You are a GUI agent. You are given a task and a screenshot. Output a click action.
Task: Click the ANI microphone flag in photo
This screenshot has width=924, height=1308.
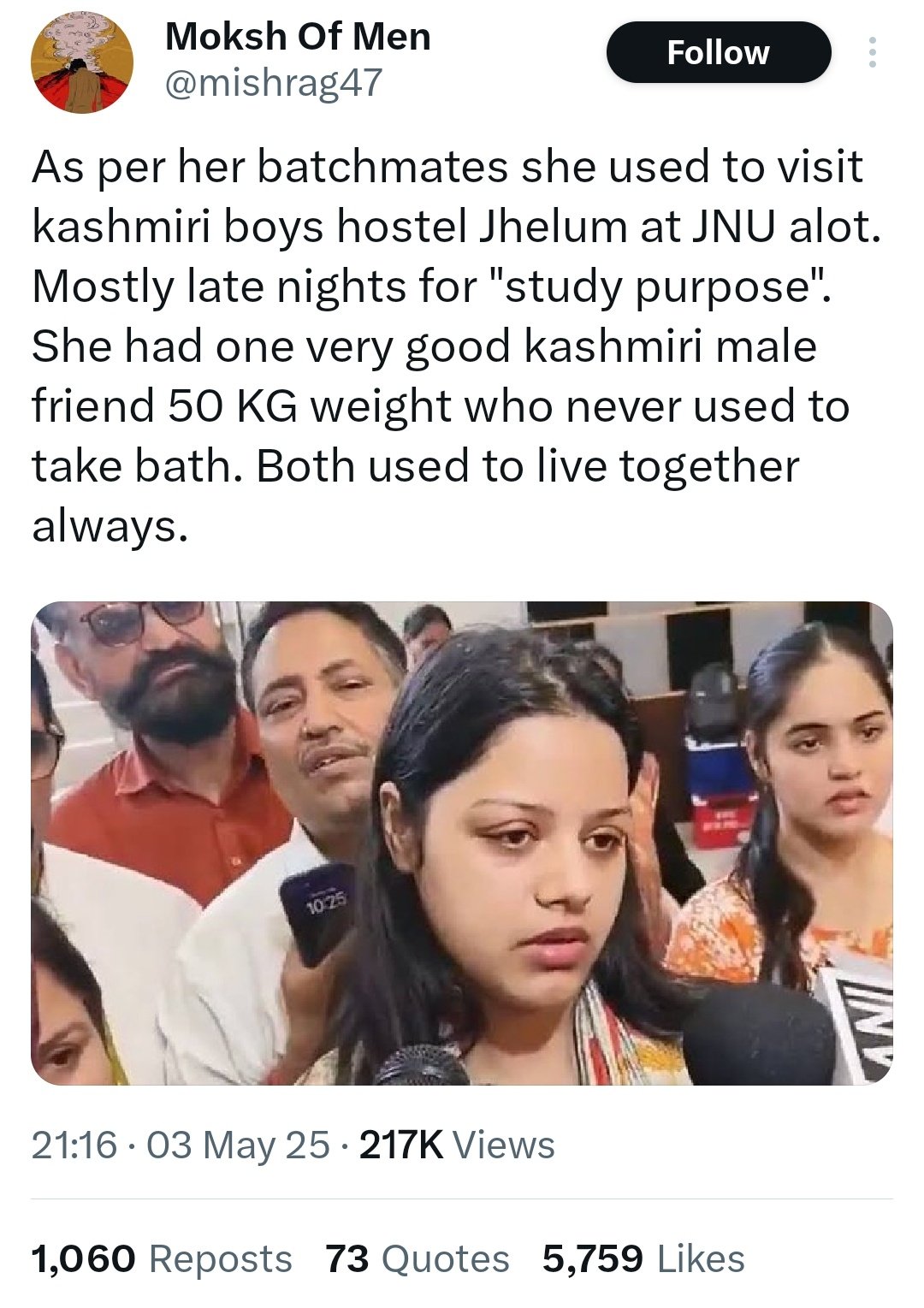pos(856,1016)
